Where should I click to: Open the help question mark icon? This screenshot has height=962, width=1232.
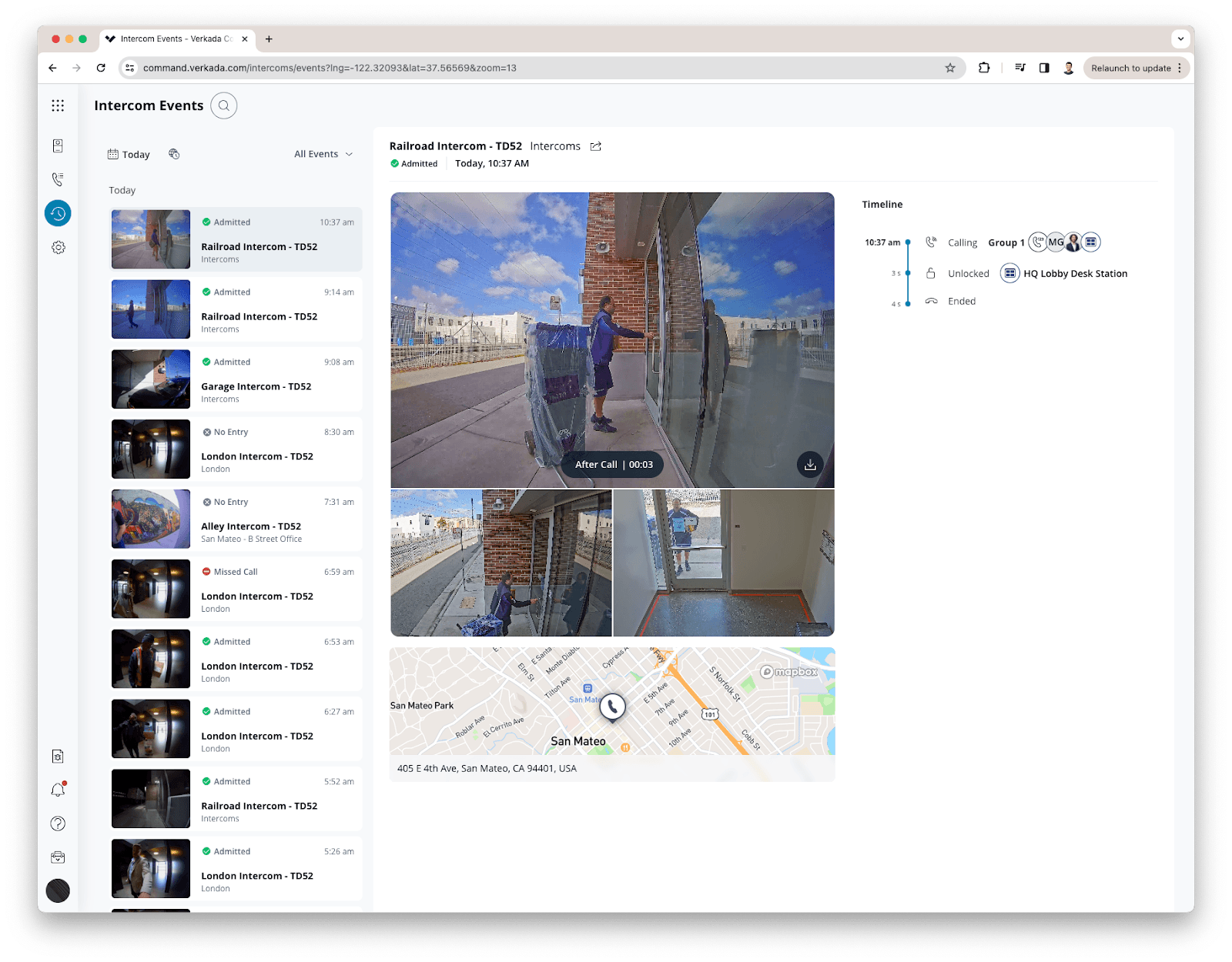click(x=58, y=824)
